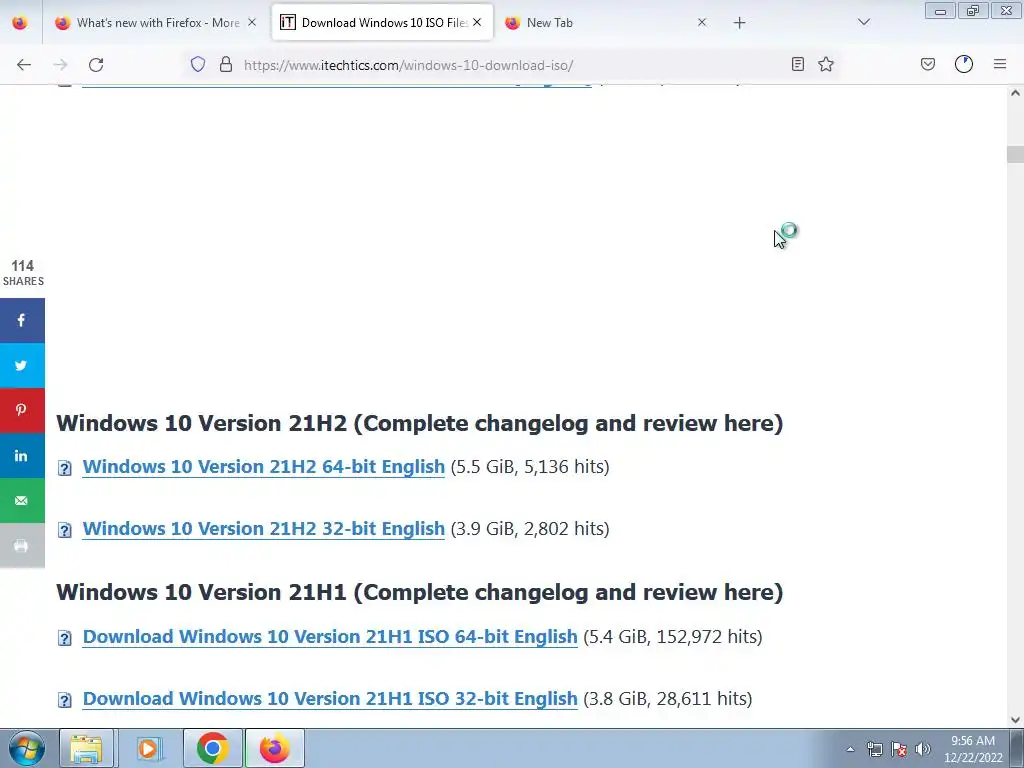The image size is (1024, 768).
Task: Bookmark this page with the star
Action: coord(826,64)
